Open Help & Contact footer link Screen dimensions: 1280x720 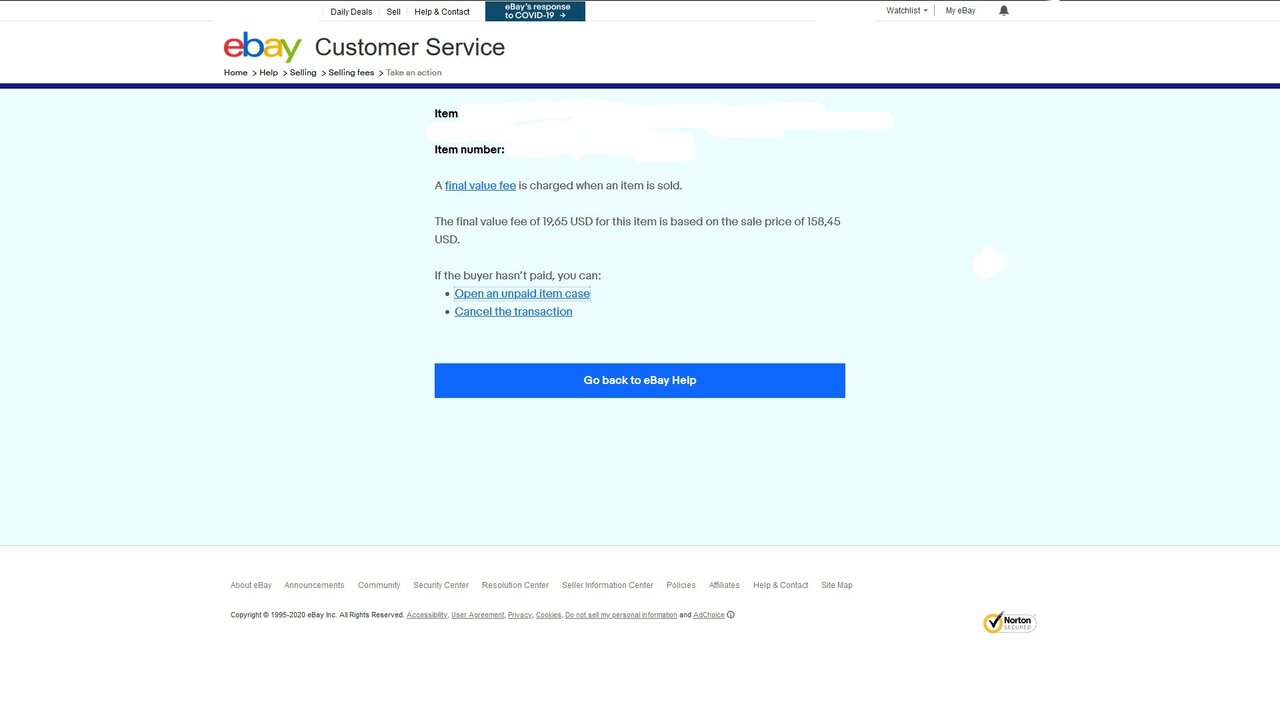point(781,586)
